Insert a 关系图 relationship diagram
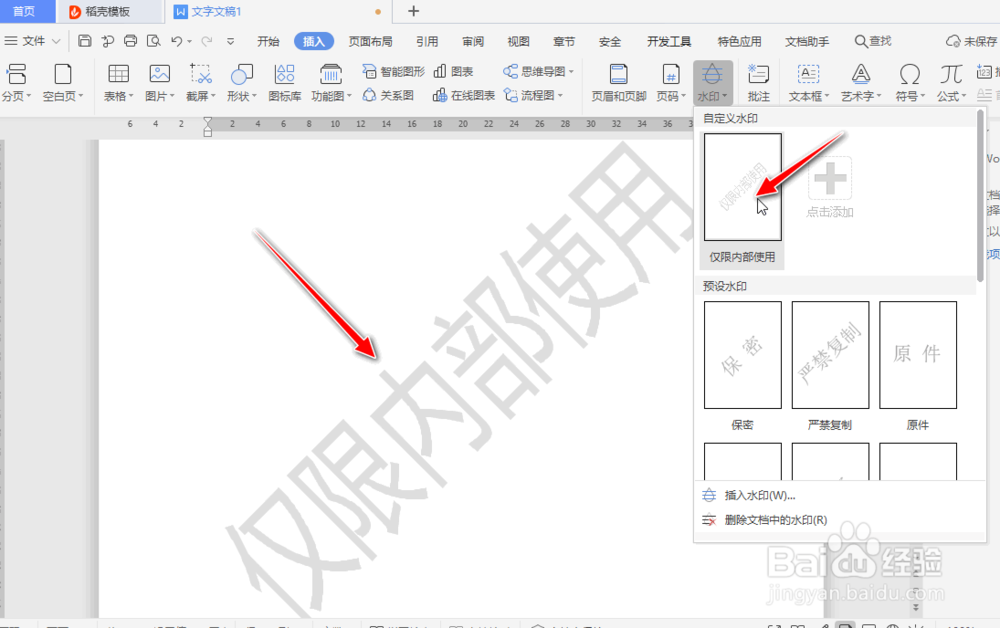 click(x=388, y=96)
